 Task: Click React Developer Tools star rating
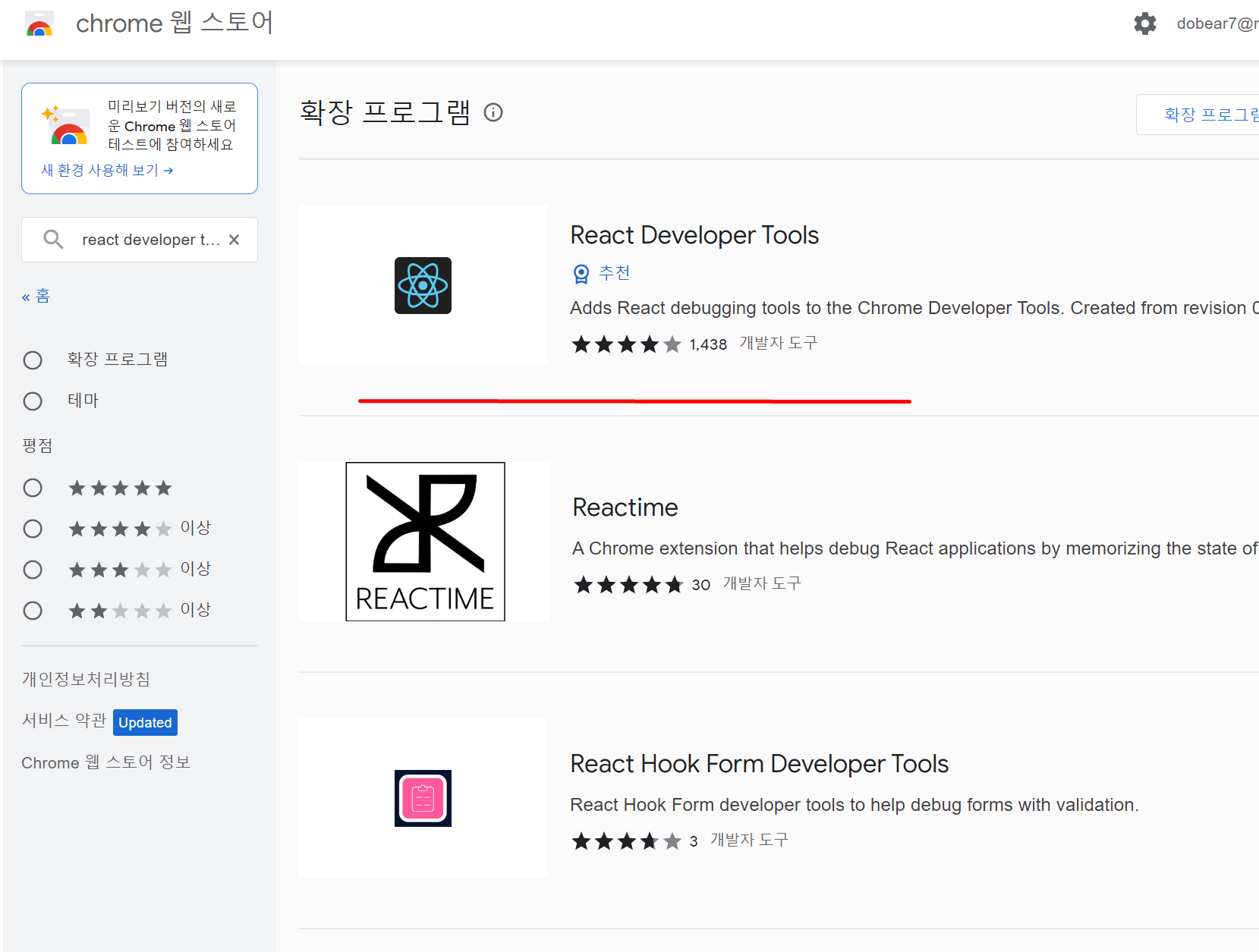point(627,344)
